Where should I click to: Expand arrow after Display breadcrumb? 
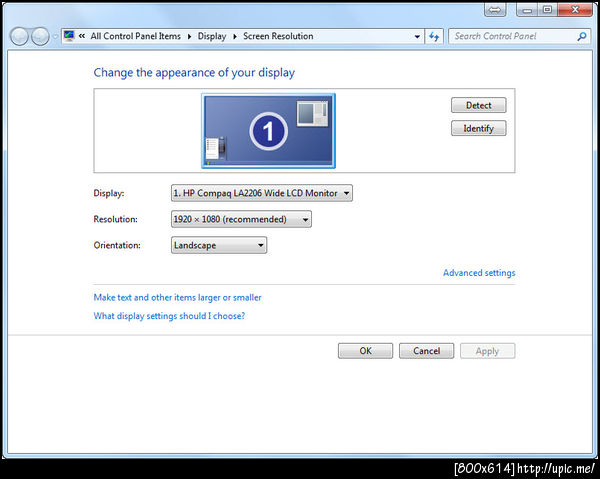[x=235, y=36]
